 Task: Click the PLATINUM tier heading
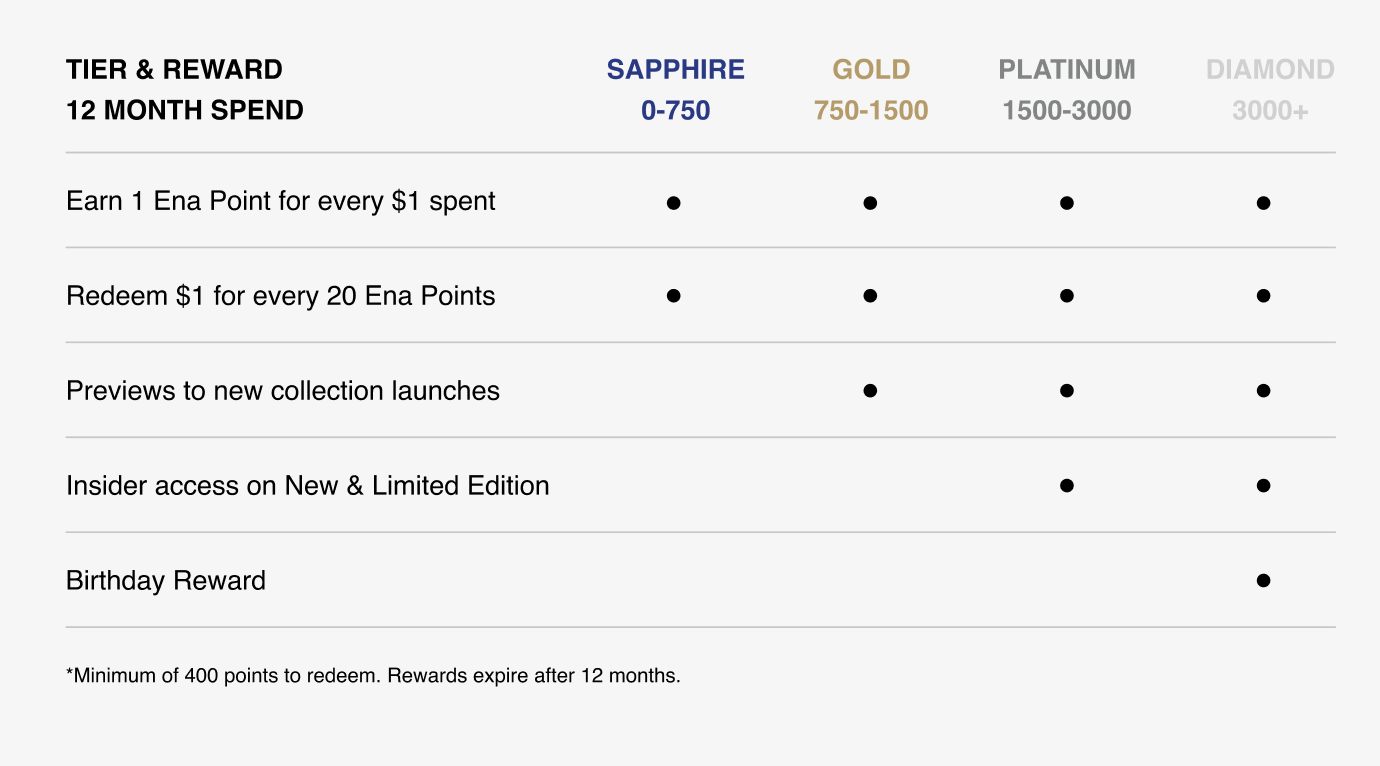1067,69
